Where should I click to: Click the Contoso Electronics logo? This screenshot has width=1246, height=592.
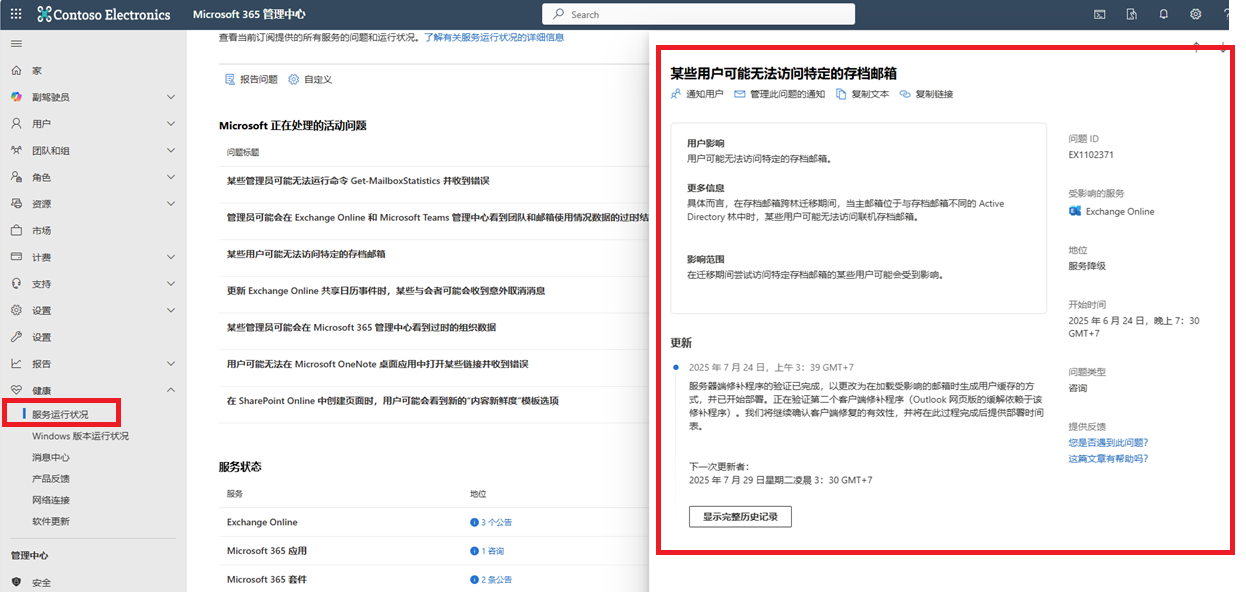(x=104, y=14)
